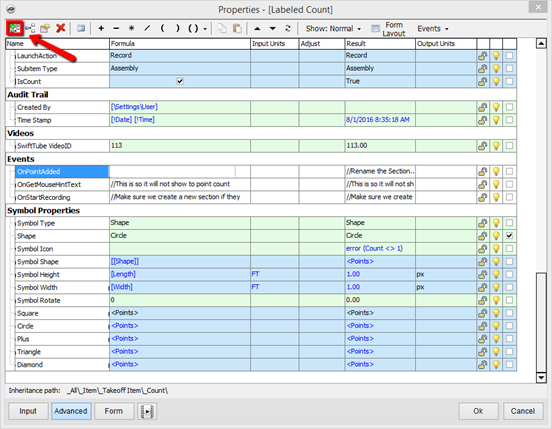
Task: Confirm with the Ok button
Action: pyautogui.click(x=478, y=411)
